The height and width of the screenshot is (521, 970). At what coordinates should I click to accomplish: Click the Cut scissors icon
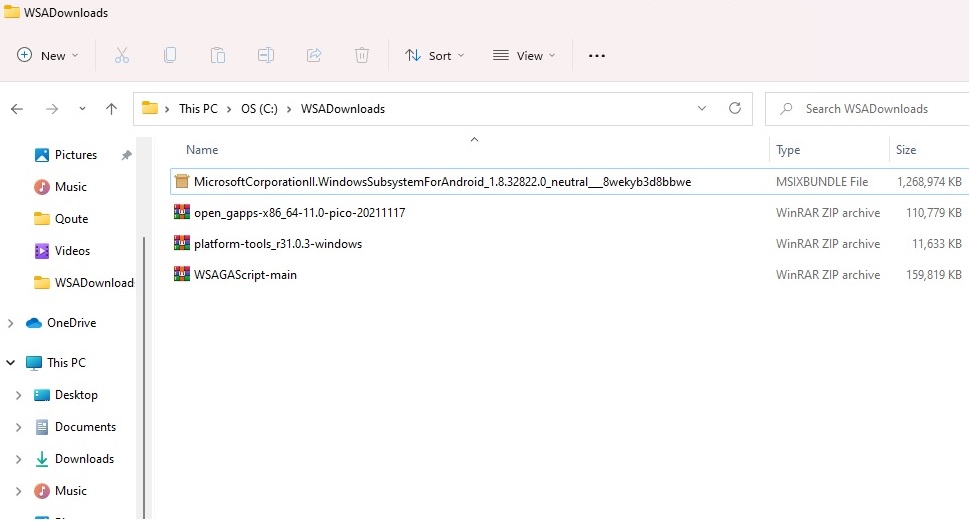[x=122, y=56]
